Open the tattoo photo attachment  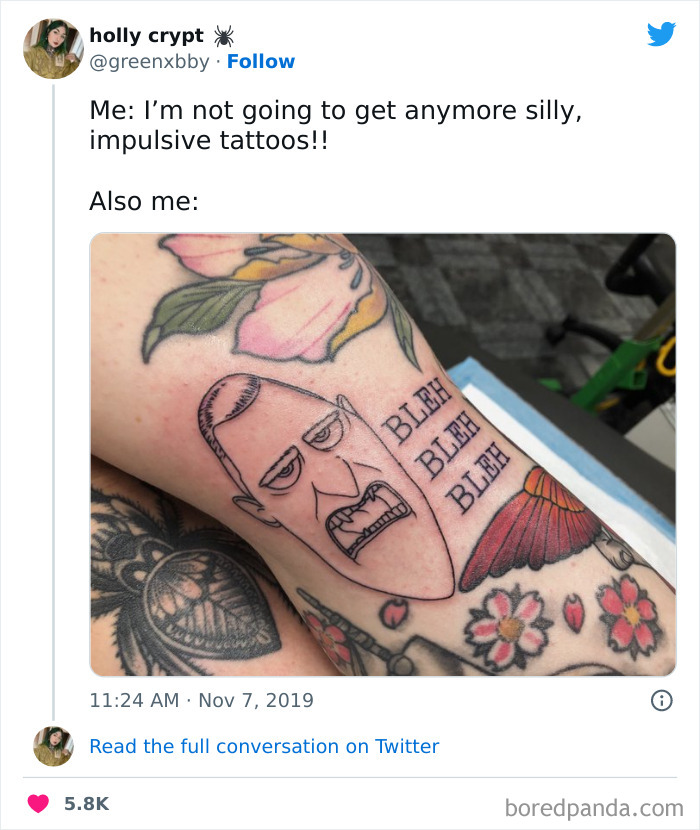click(383, 455)
